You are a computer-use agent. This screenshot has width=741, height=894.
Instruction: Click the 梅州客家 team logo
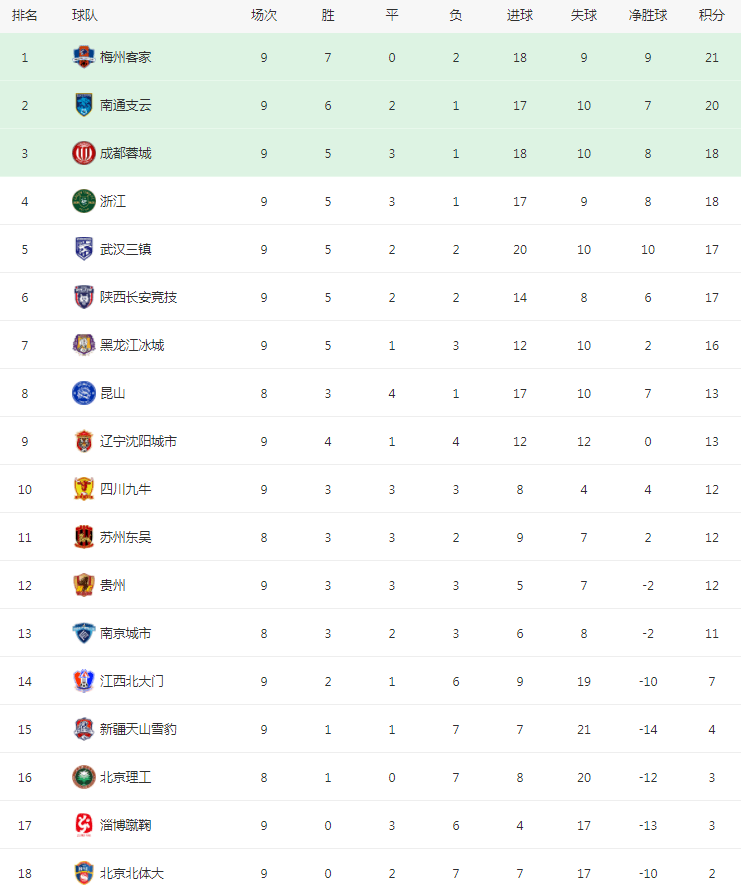click(84, 57)
